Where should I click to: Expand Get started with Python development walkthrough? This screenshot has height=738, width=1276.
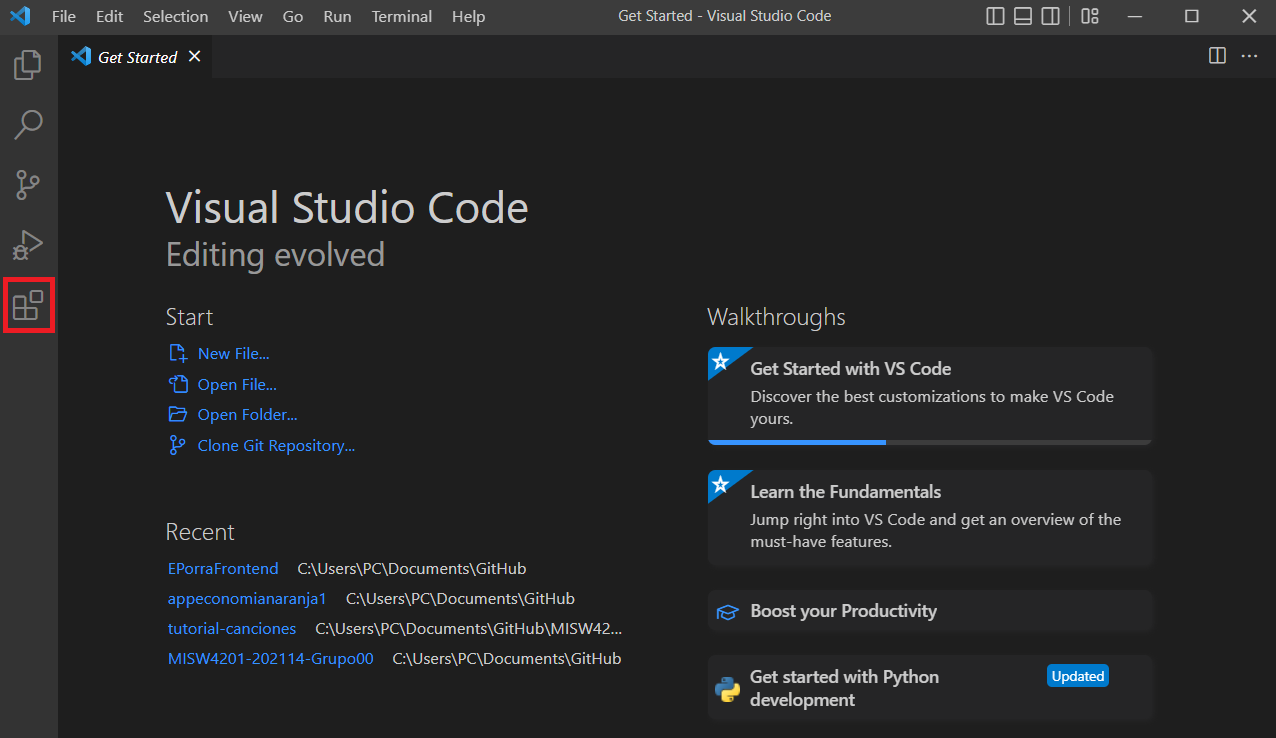(844, 688)
